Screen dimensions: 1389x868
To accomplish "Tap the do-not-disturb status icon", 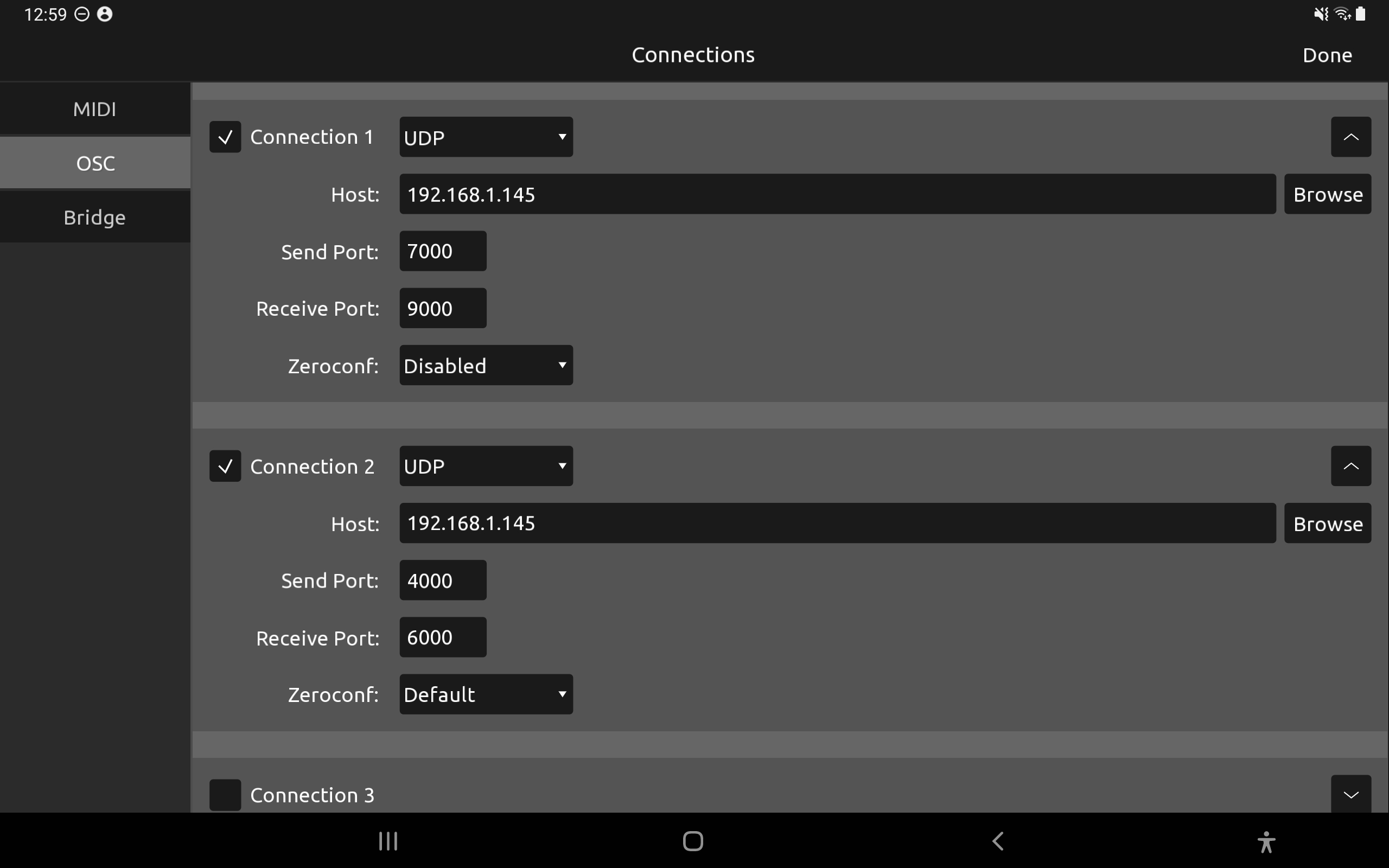I will (81, 14).
